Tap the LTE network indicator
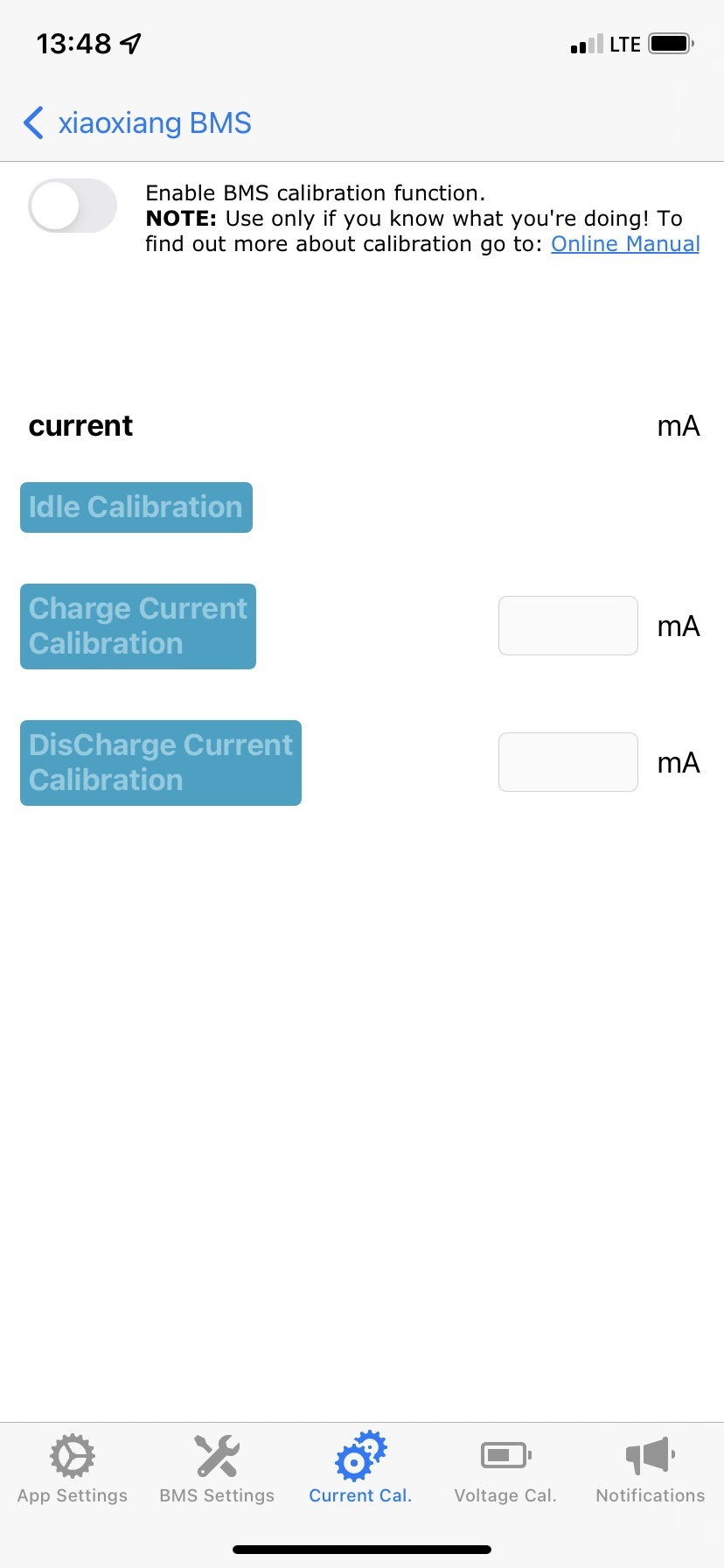 [x=625, y=44]
